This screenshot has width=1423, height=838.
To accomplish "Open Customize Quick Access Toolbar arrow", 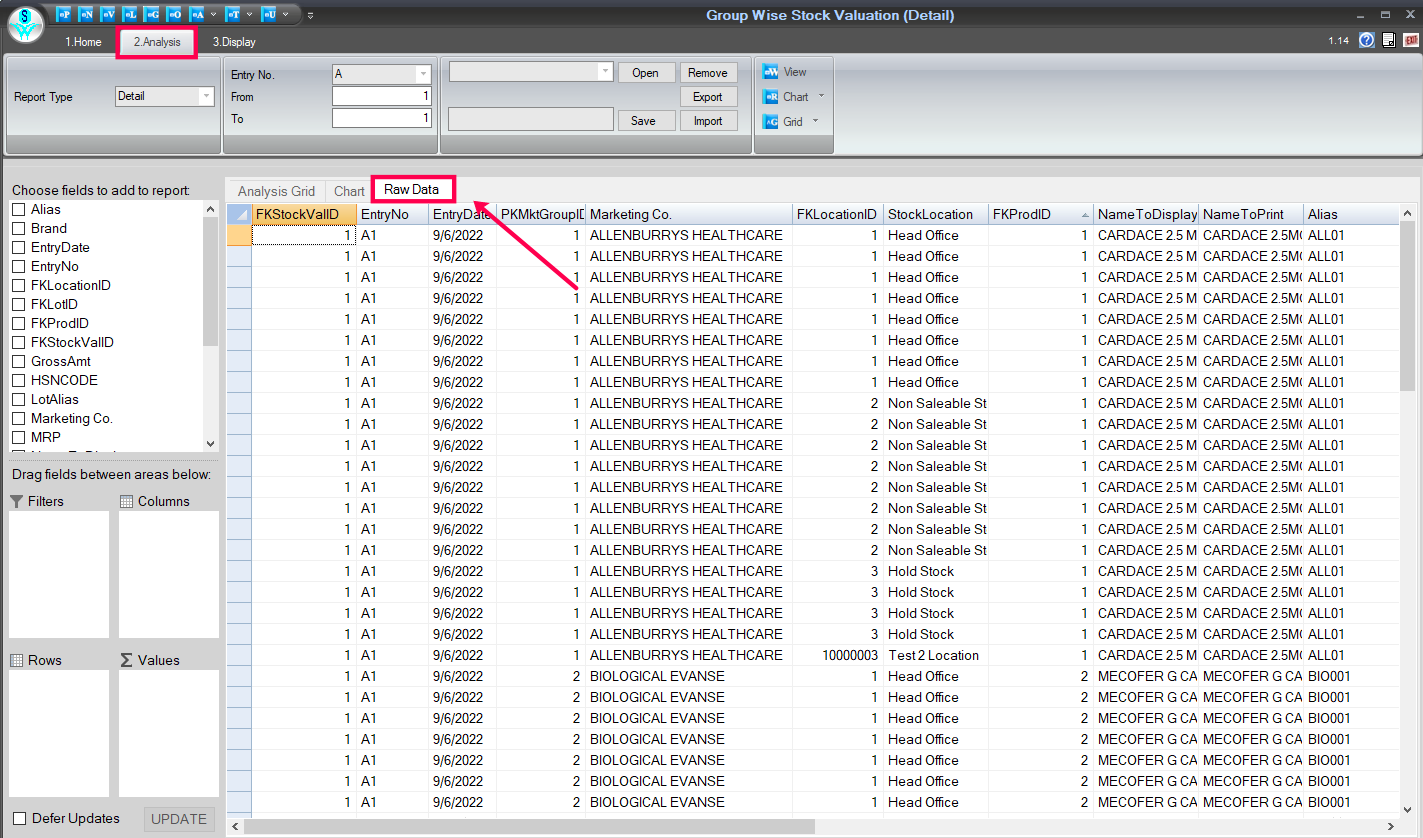I will [x=310, y=15].
